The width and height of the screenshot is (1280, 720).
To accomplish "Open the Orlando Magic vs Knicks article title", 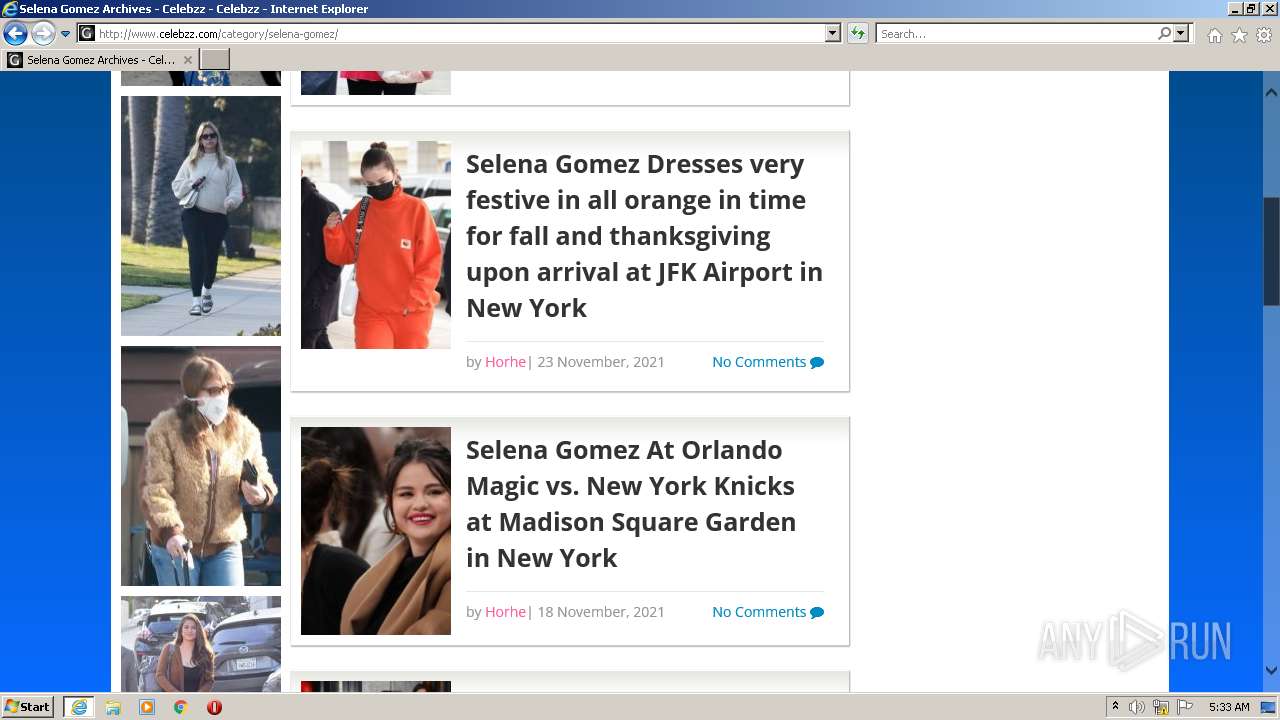I will pos(631,504).
